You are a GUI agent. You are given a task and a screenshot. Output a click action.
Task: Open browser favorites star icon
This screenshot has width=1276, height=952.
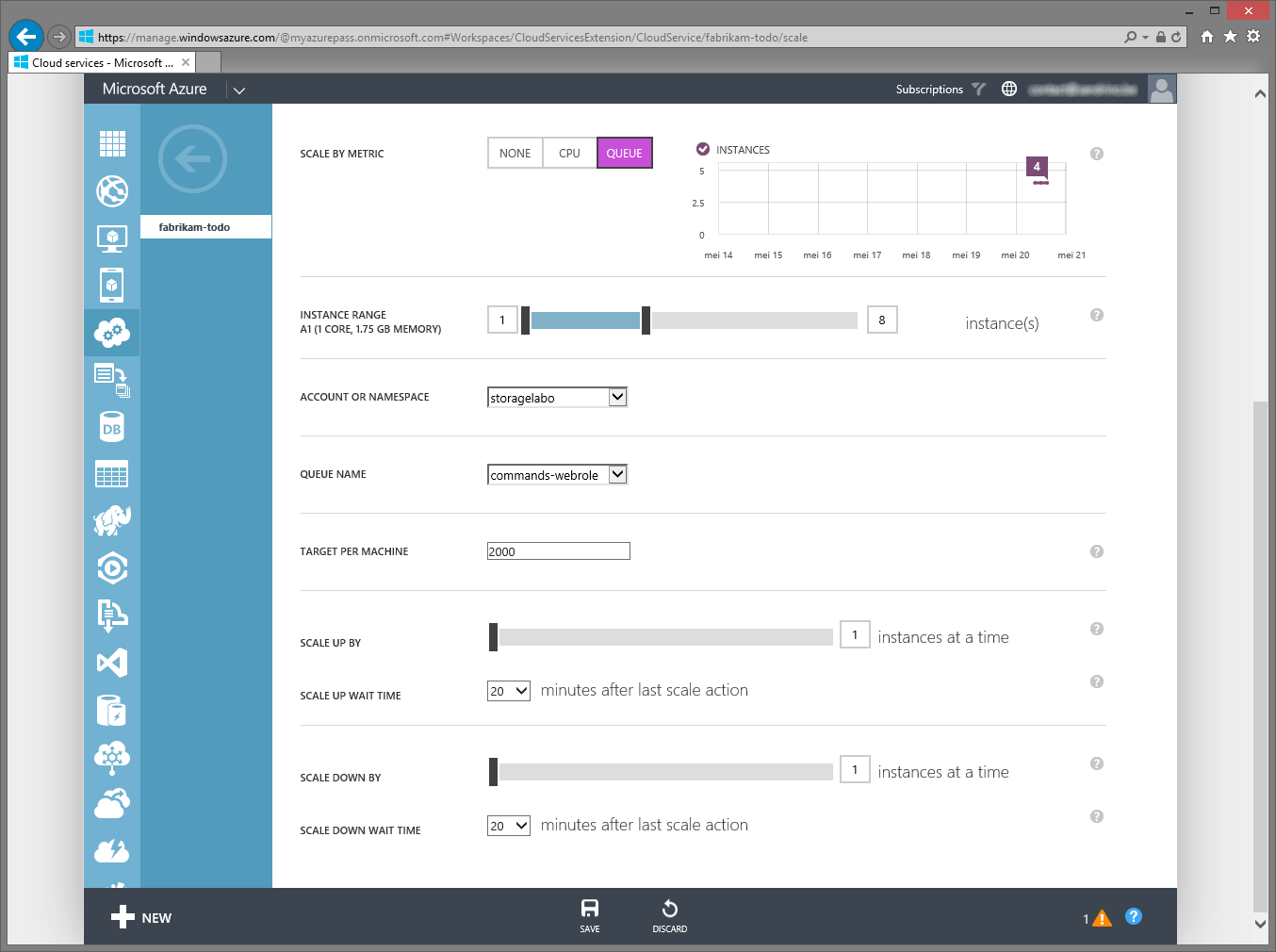1230,36
